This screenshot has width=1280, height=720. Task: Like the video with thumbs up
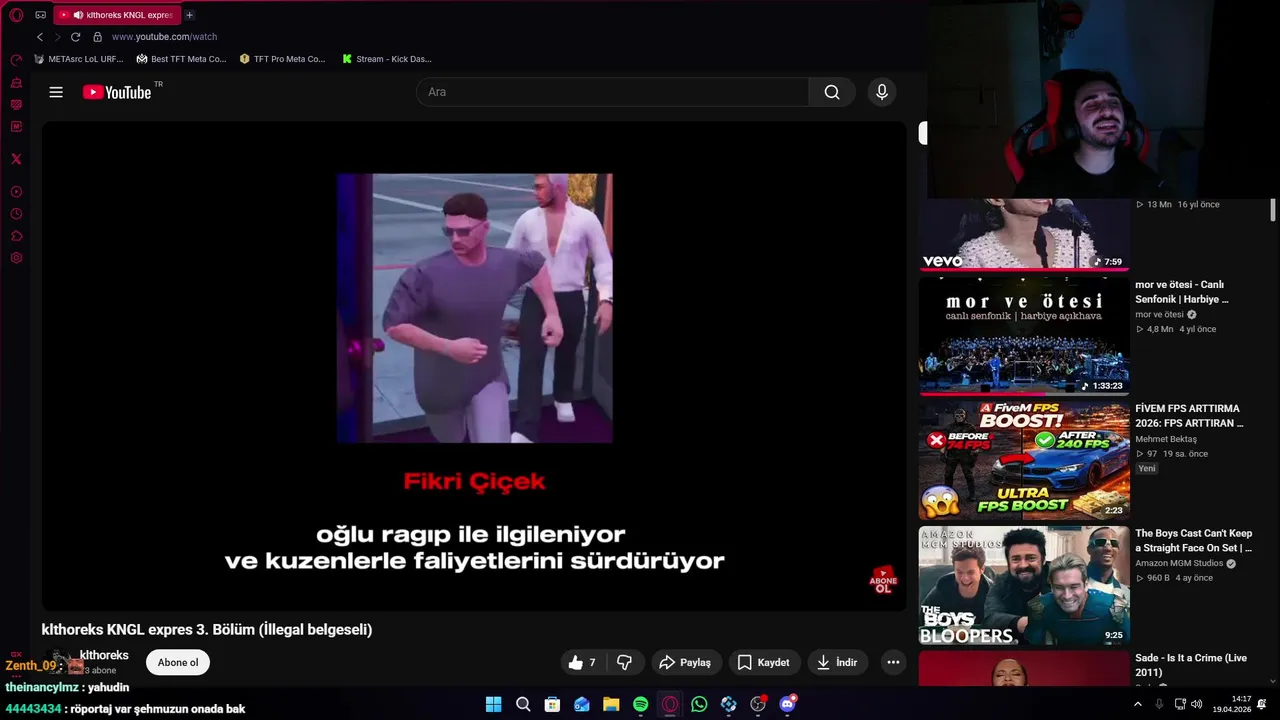coord(583,662)
